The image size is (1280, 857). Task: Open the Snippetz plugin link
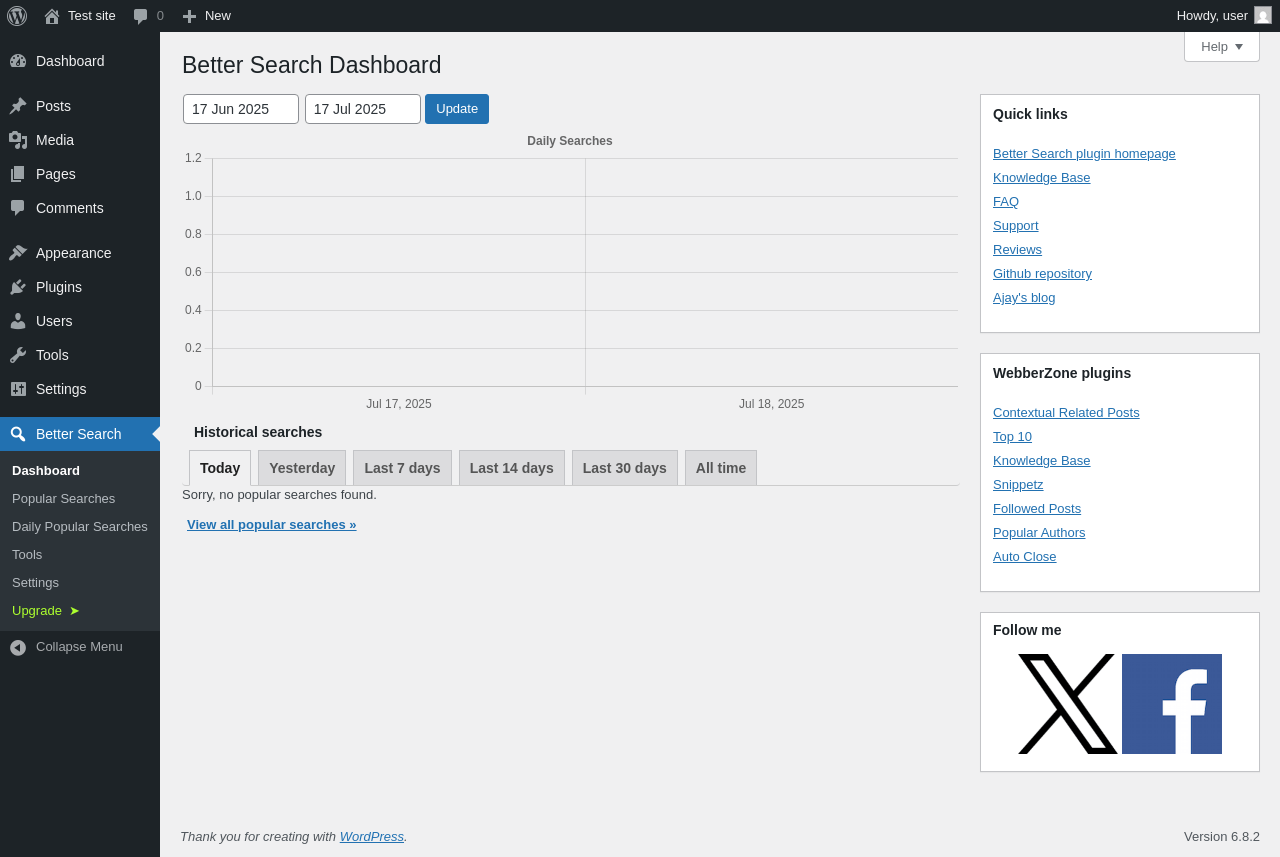point(1018,484)
